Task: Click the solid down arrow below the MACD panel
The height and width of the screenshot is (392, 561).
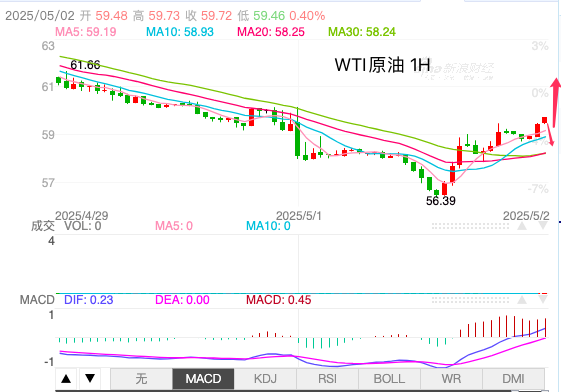Action: pos(90,378)
